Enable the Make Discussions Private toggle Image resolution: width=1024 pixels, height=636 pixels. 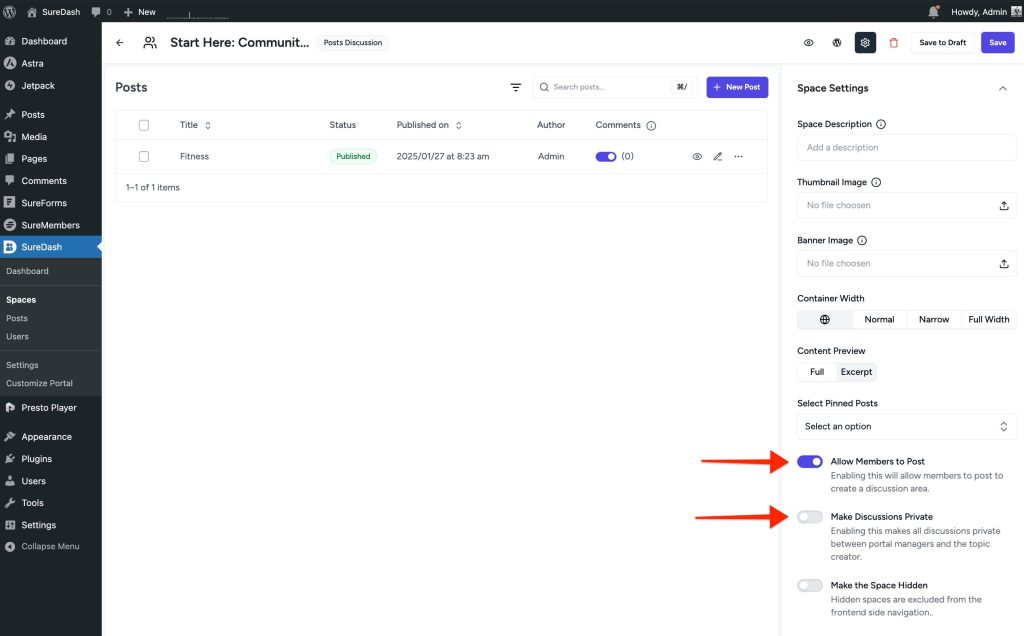(x=809, y=516)
